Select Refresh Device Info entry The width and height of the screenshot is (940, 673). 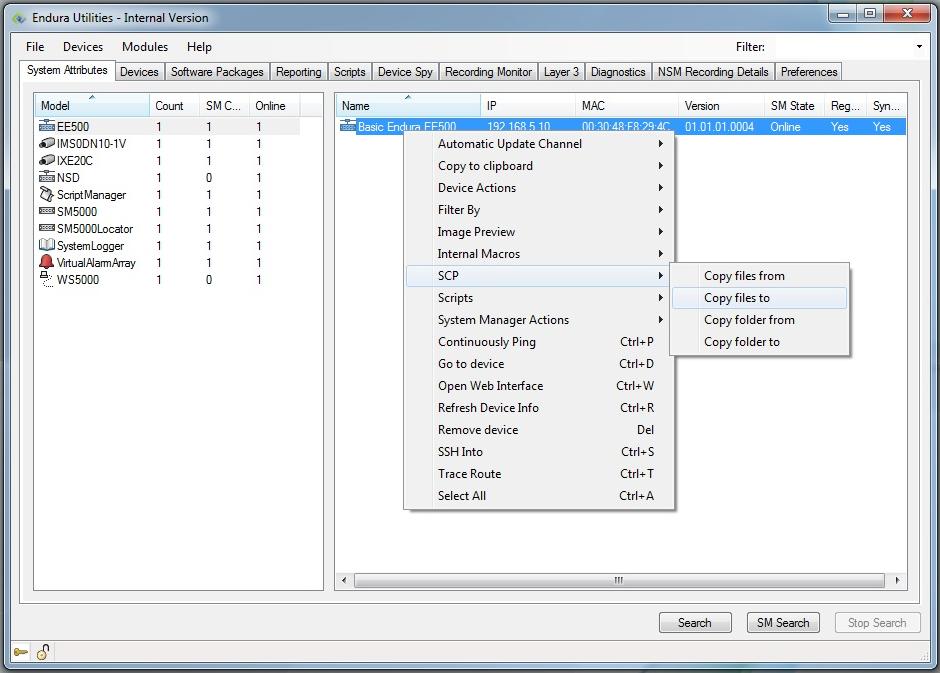coord(540,408)
